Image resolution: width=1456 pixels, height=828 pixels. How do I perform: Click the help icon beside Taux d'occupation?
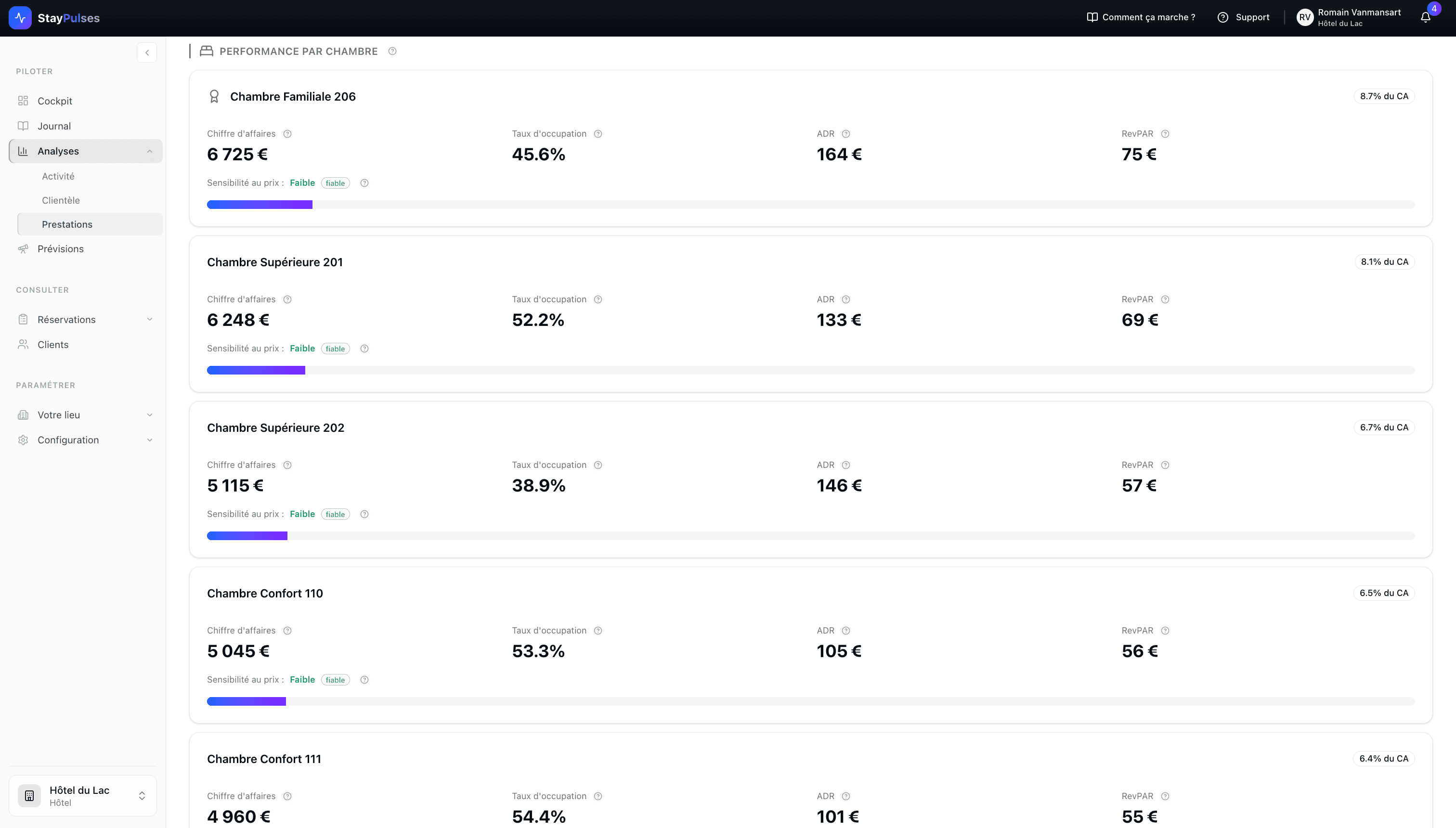[598, 133]
